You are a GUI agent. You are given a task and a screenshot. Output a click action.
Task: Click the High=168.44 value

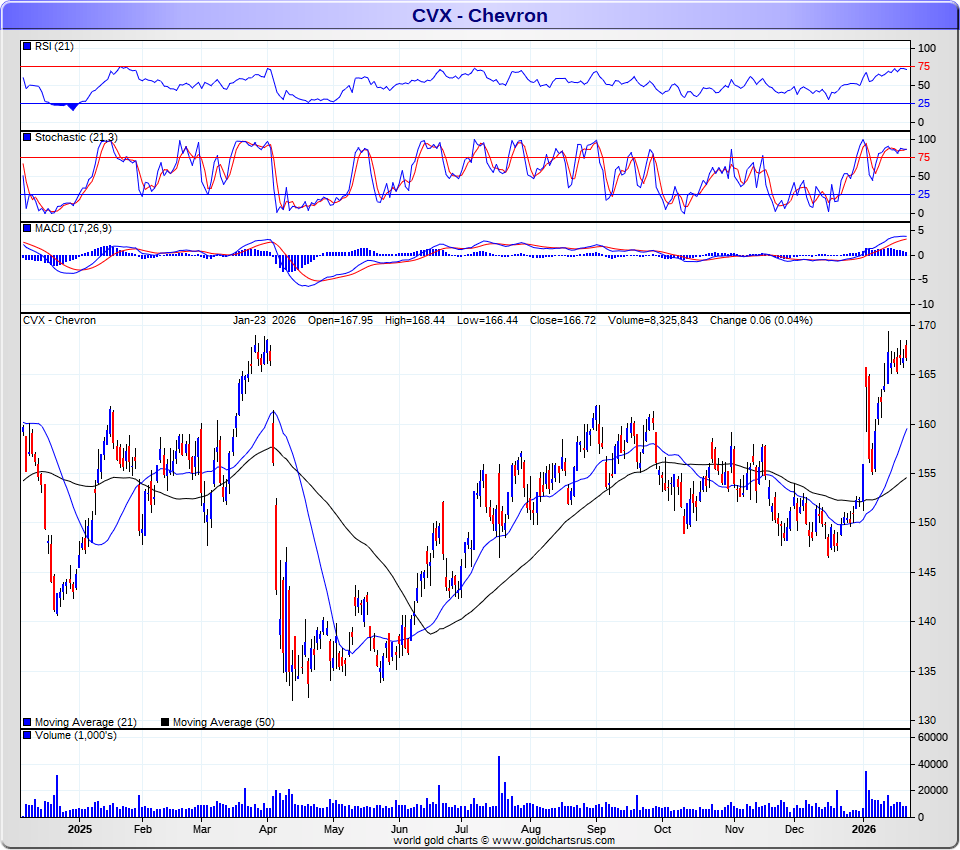click(415, 320)
